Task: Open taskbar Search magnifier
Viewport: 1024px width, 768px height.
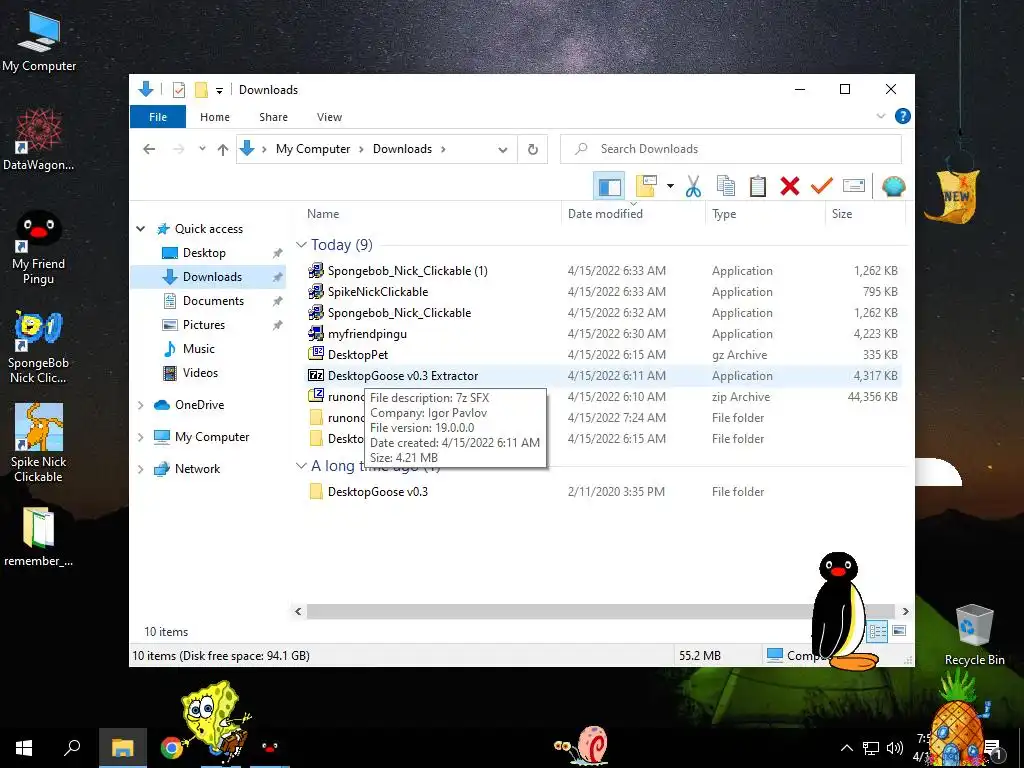Action: click(72, 748)
